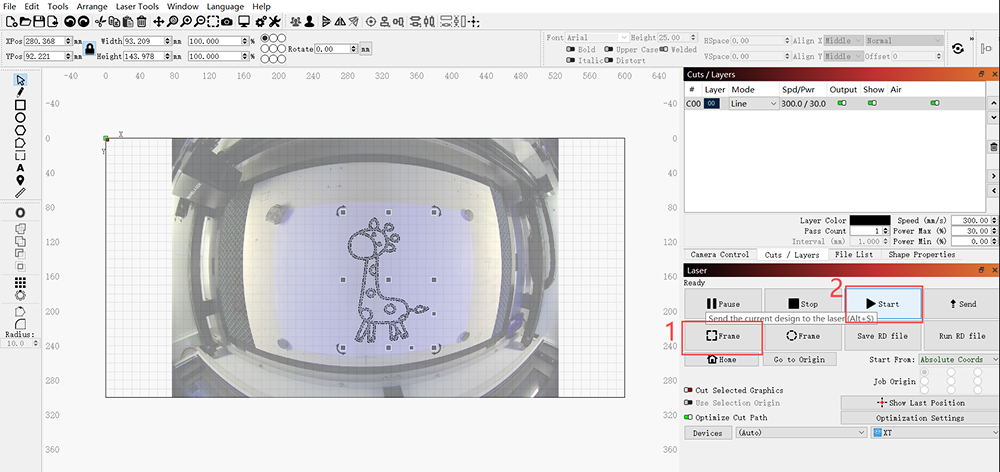The image size is (1000, 472).
Task: Zoom to the frame selection
Action: [213, 21]
